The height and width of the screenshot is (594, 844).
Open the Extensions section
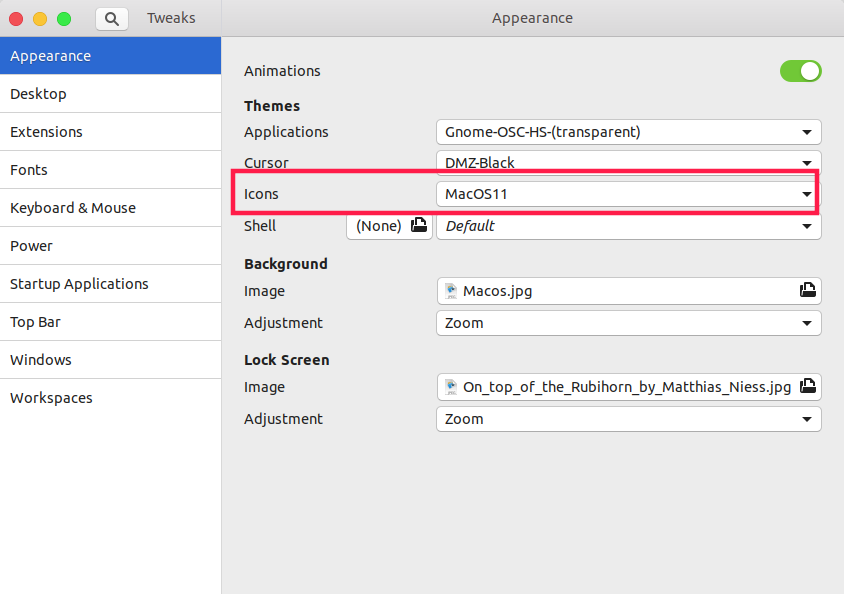click(110, 132)
